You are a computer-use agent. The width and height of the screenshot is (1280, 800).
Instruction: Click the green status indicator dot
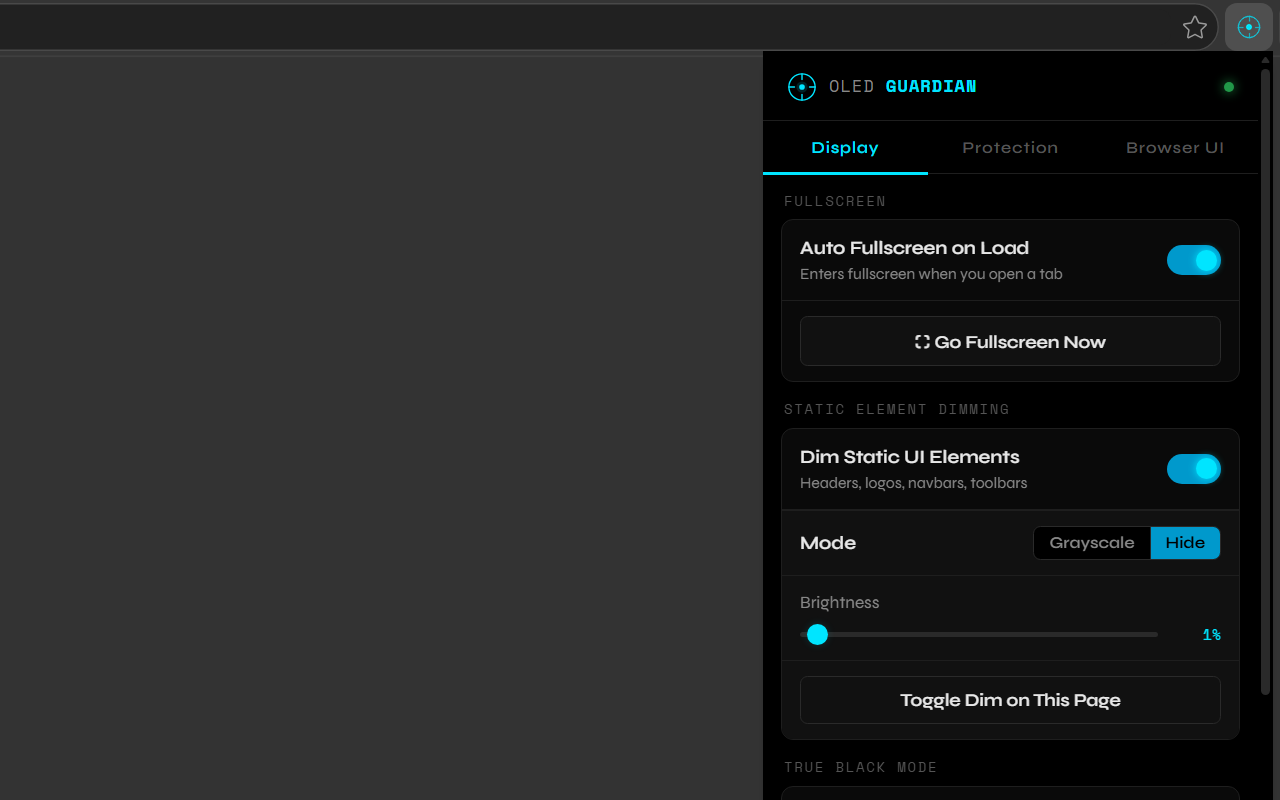(1229, 87)
